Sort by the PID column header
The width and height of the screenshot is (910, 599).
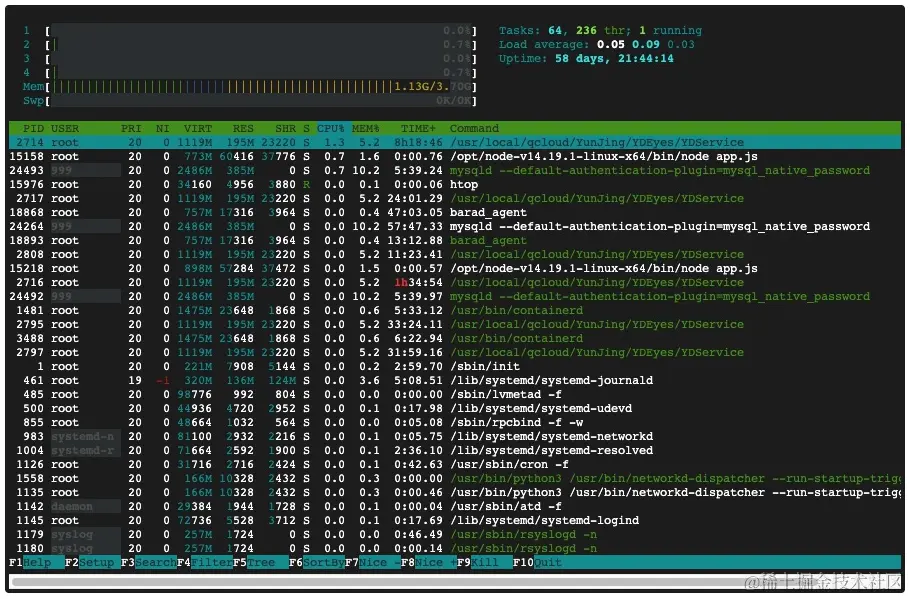click(33, 128)
